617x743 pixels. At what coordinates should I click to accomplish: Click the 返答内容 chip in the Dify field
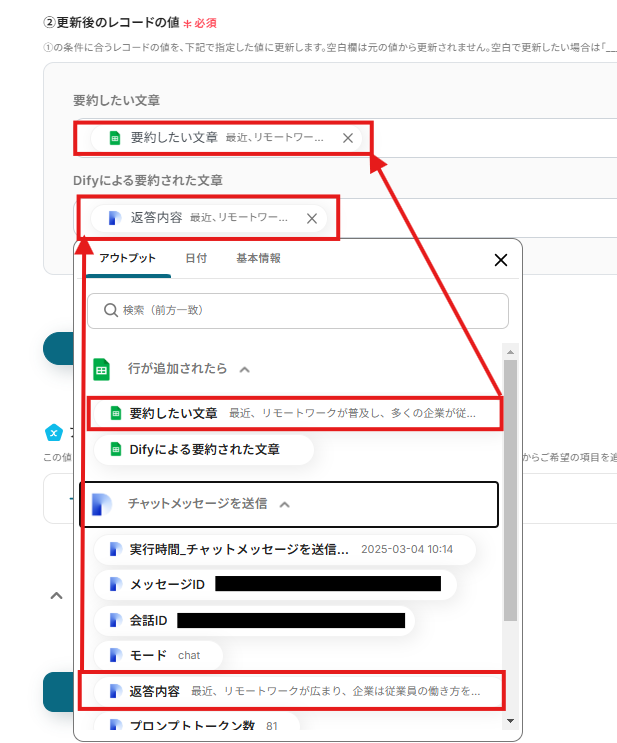[x=209, y=218]
